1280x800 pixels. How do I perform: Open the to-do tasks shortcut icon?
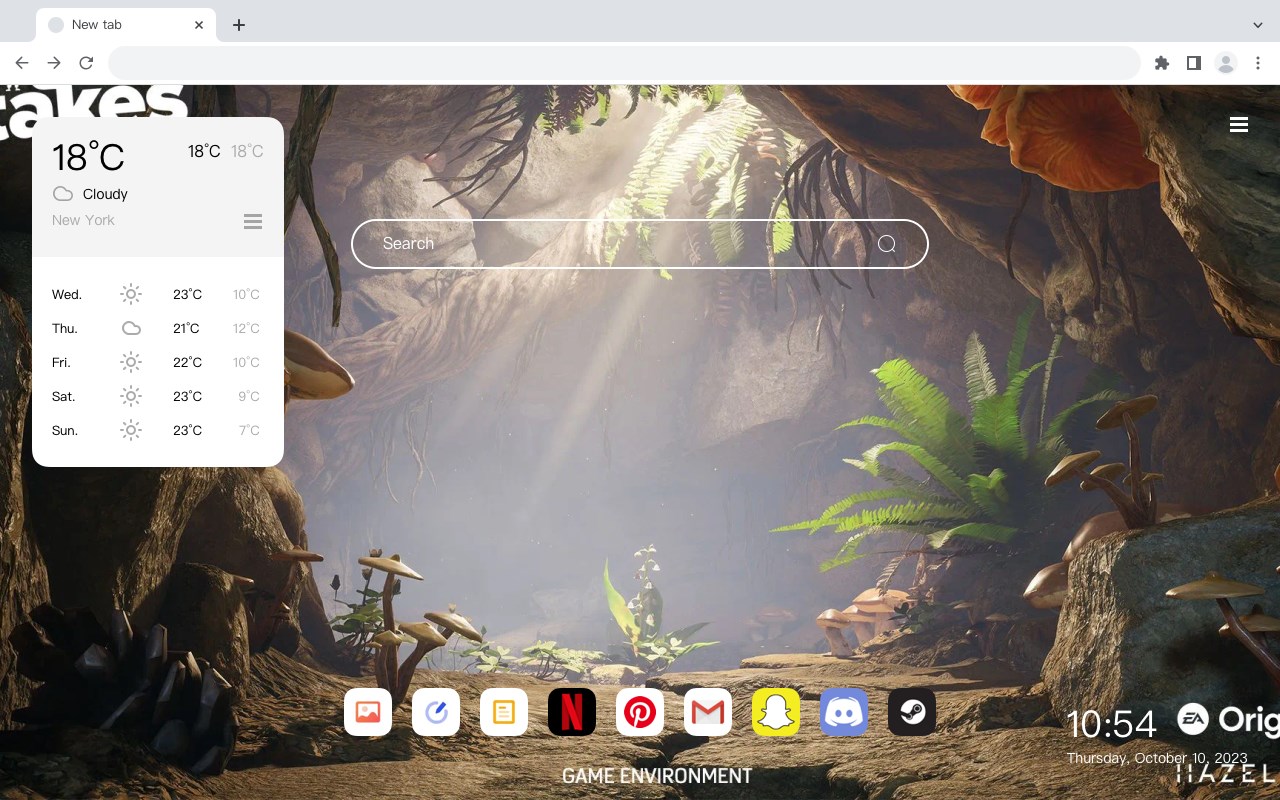[x=436, y=712]
